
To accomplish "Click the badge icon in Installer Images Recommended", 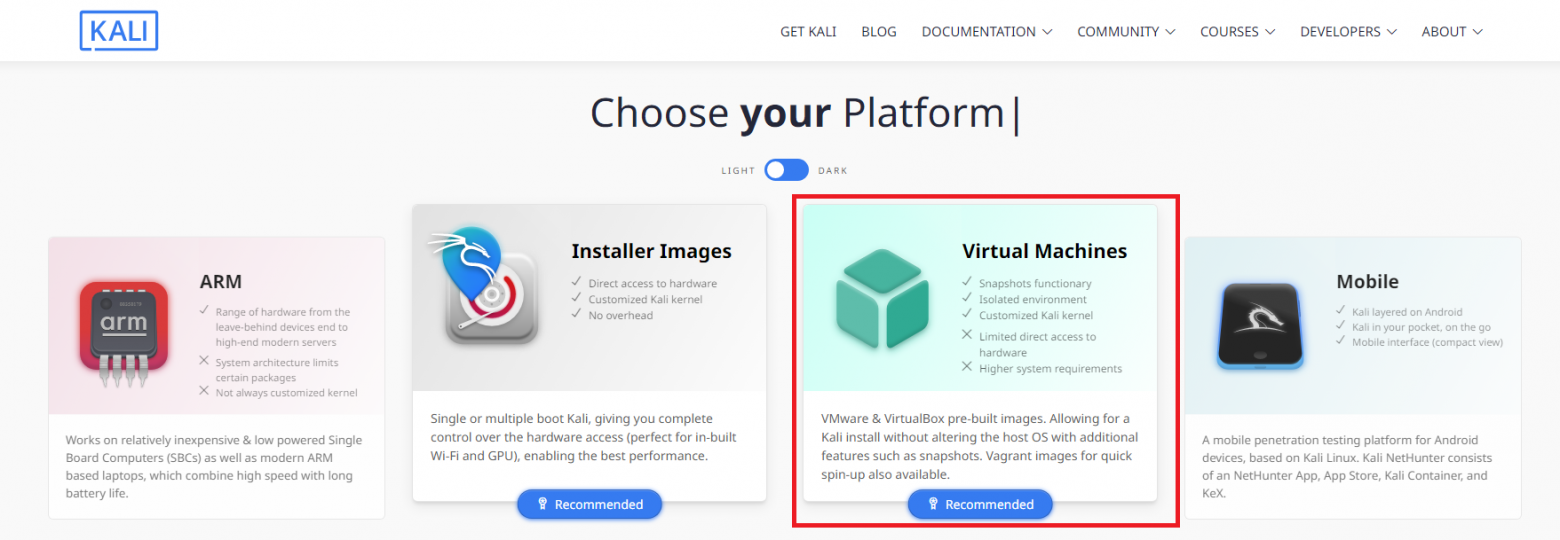I will tap(543, 505).
